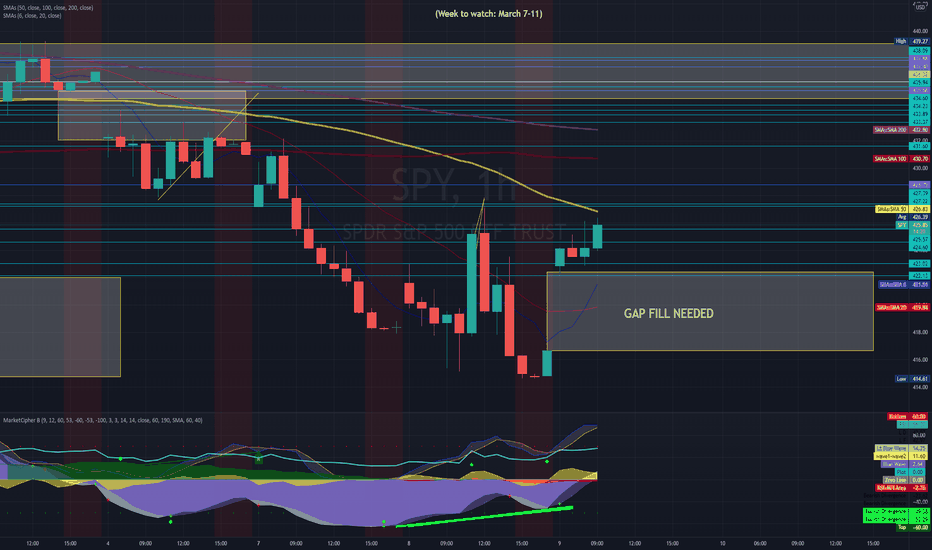The height and width of the screenshot is (550, 932).
Task: Click the red SMA 20 price label
Action: pos(902,307)
